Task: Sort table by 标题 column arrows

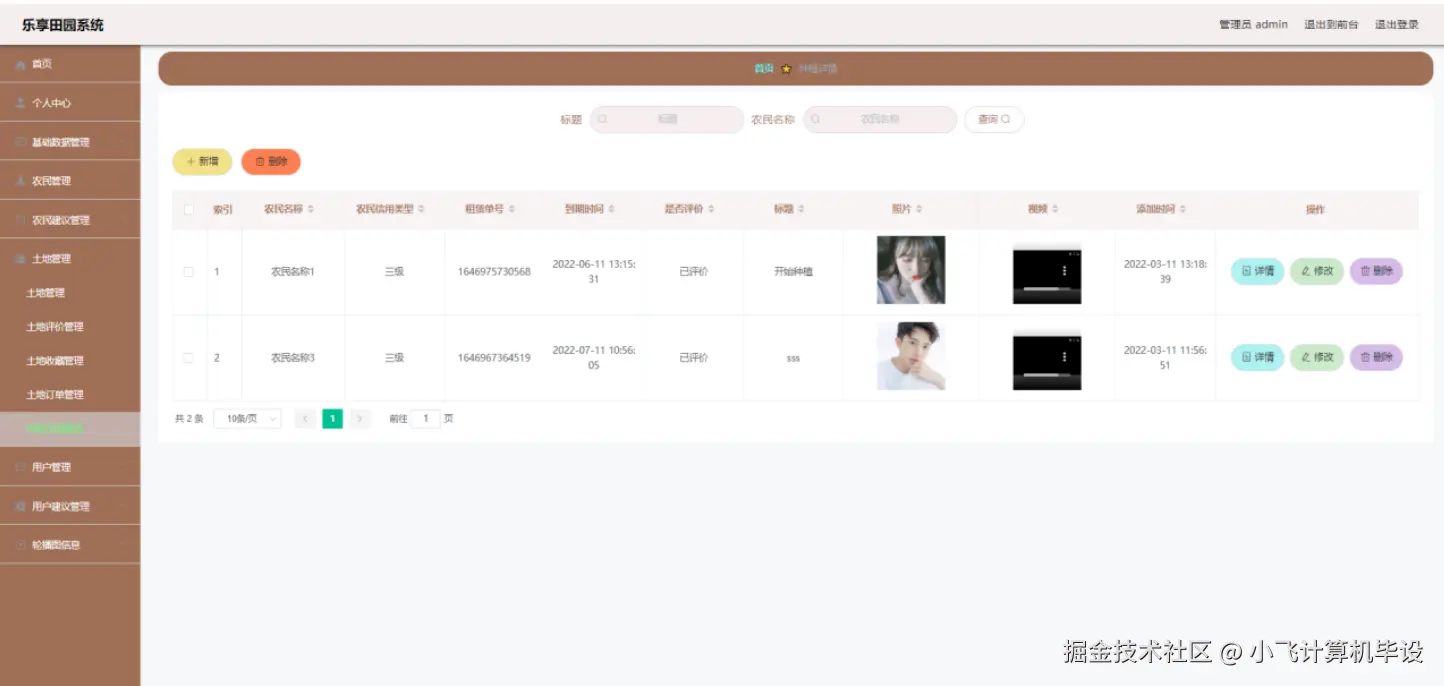Action: coord(802,209)
